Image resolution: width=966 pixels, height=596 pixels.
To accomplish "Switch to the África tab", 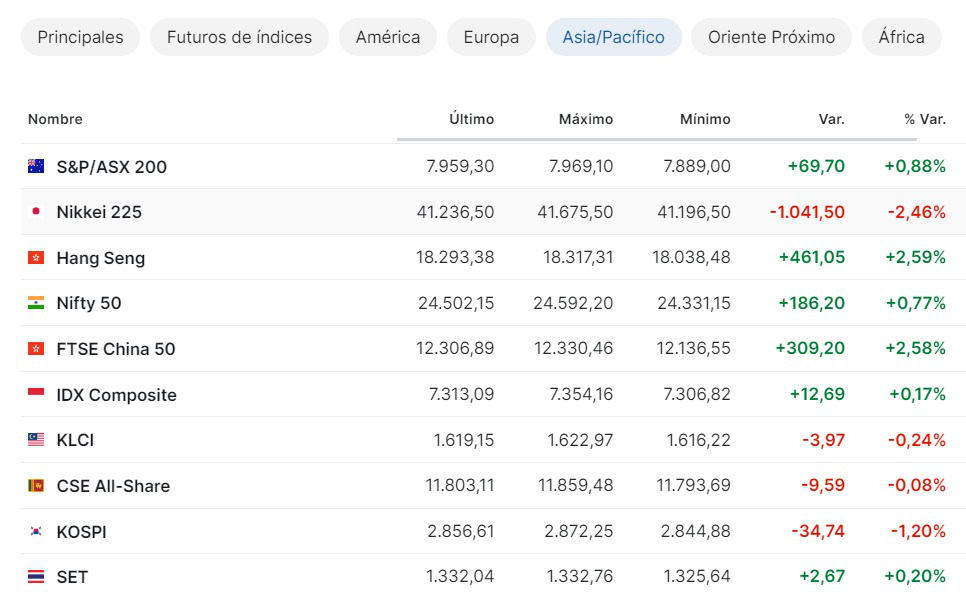I will (x=901, y=37).
